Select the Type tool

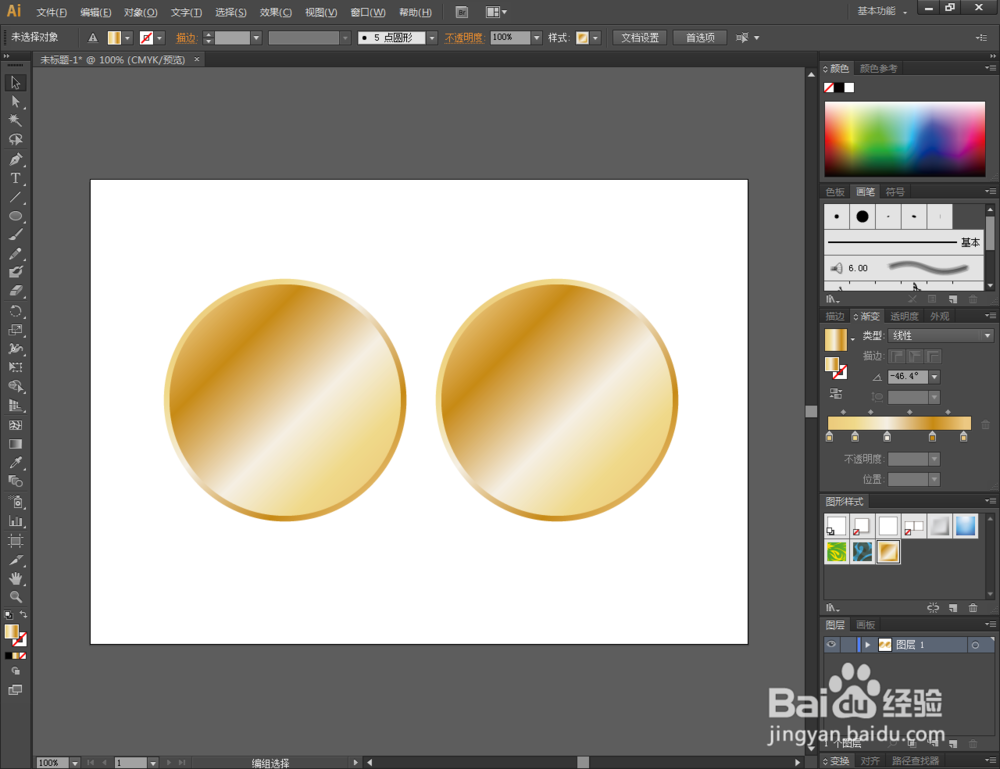pos(15,179)
